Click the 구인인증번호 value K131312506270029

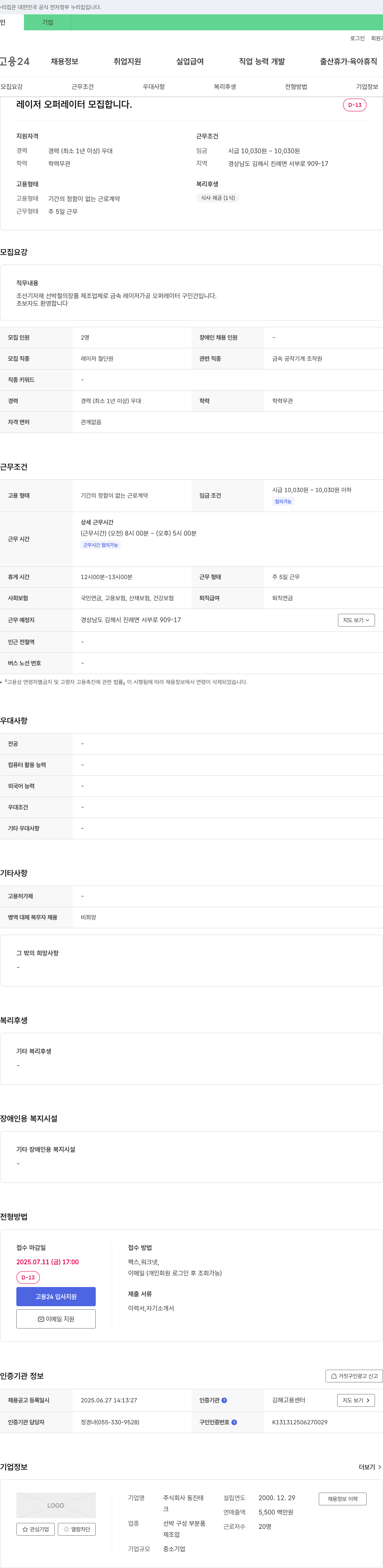(x=300, y=1422)
